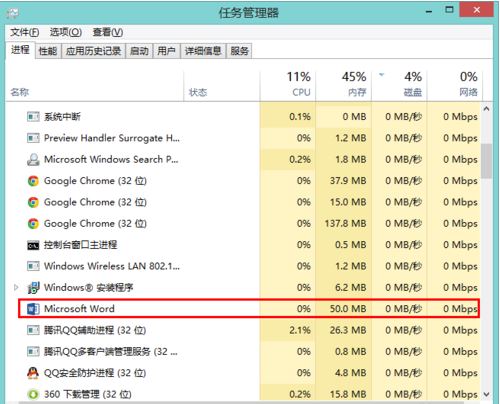
Task: Click the 2.1% CPU value
Action: click(x=300, y=330)
